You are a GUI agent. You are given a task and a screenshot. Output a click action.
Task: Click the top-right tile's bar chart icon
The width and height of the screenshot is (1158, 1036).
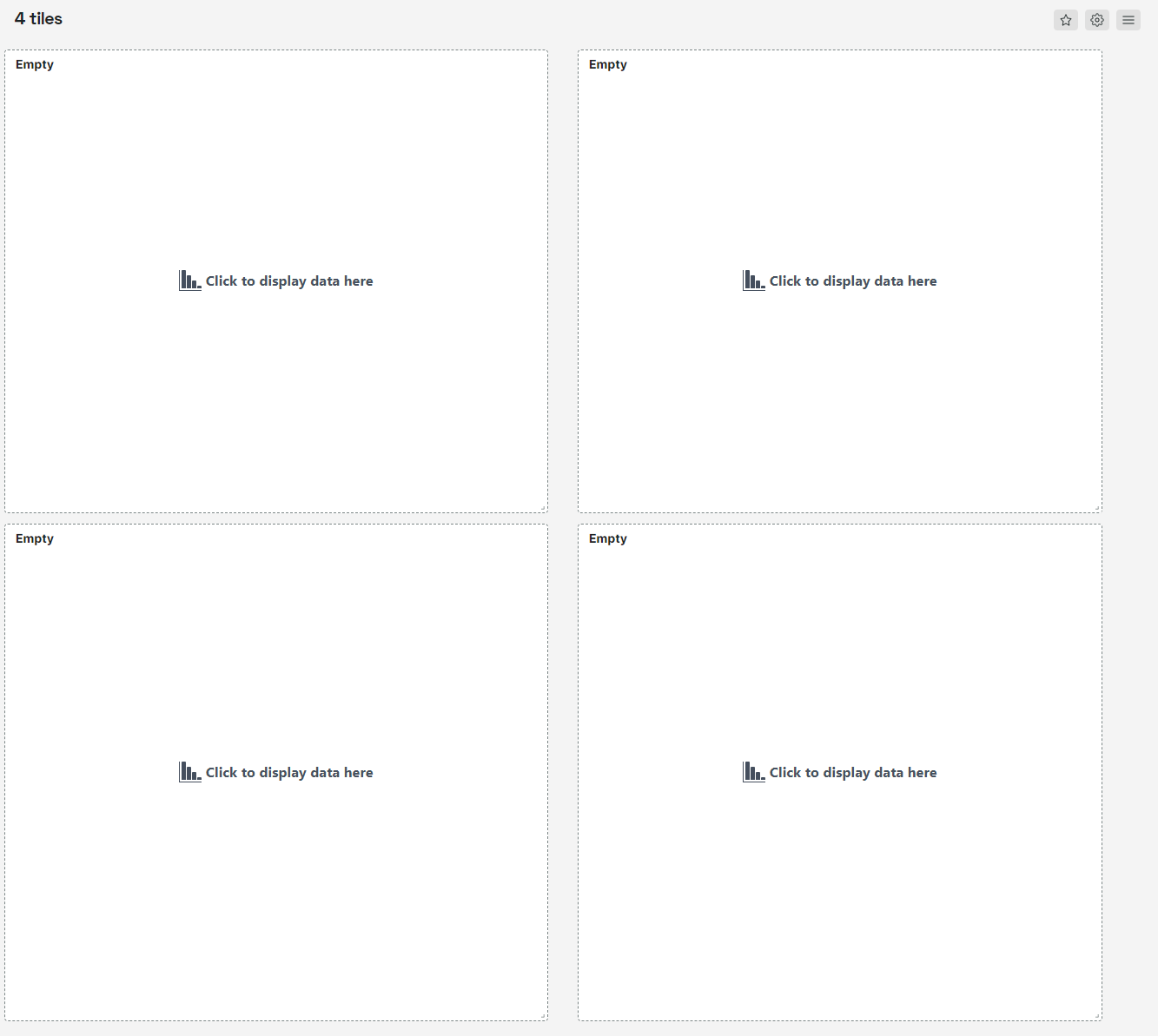tap(754, 280)
